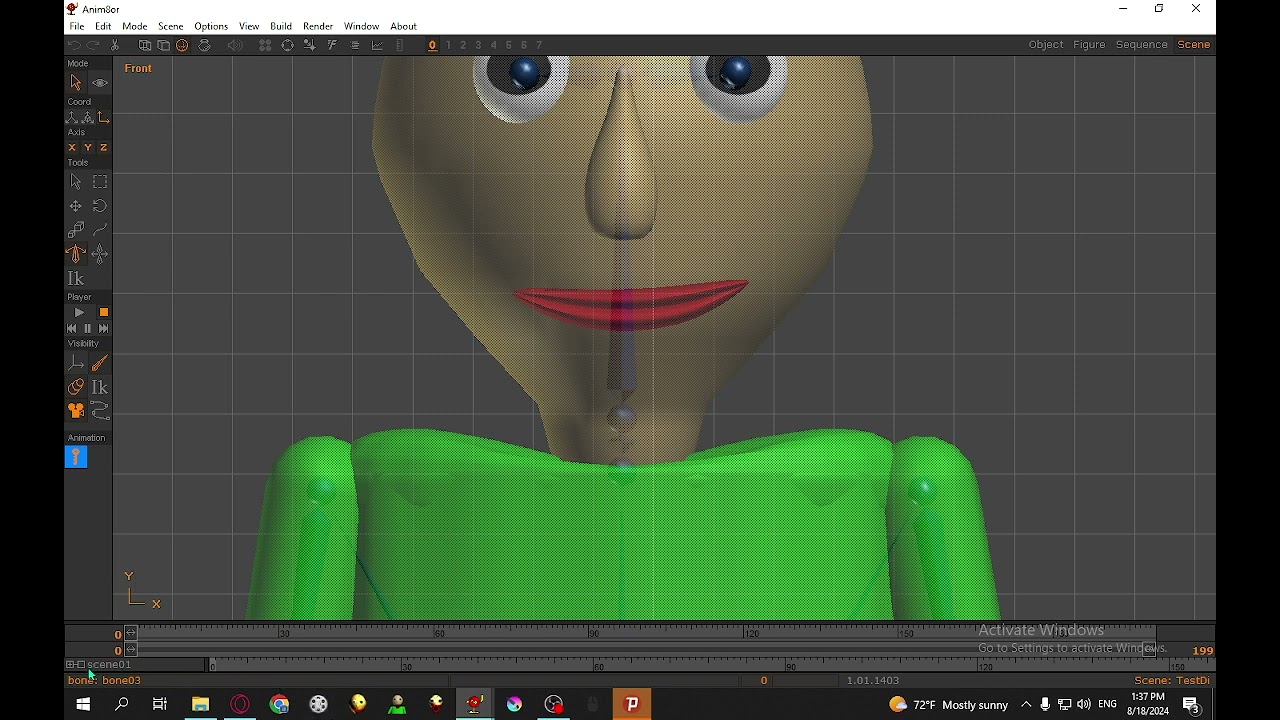Select the orange smooth shading sphere icon
This screenshot has height=720, width=1280.
click(182, 45)
